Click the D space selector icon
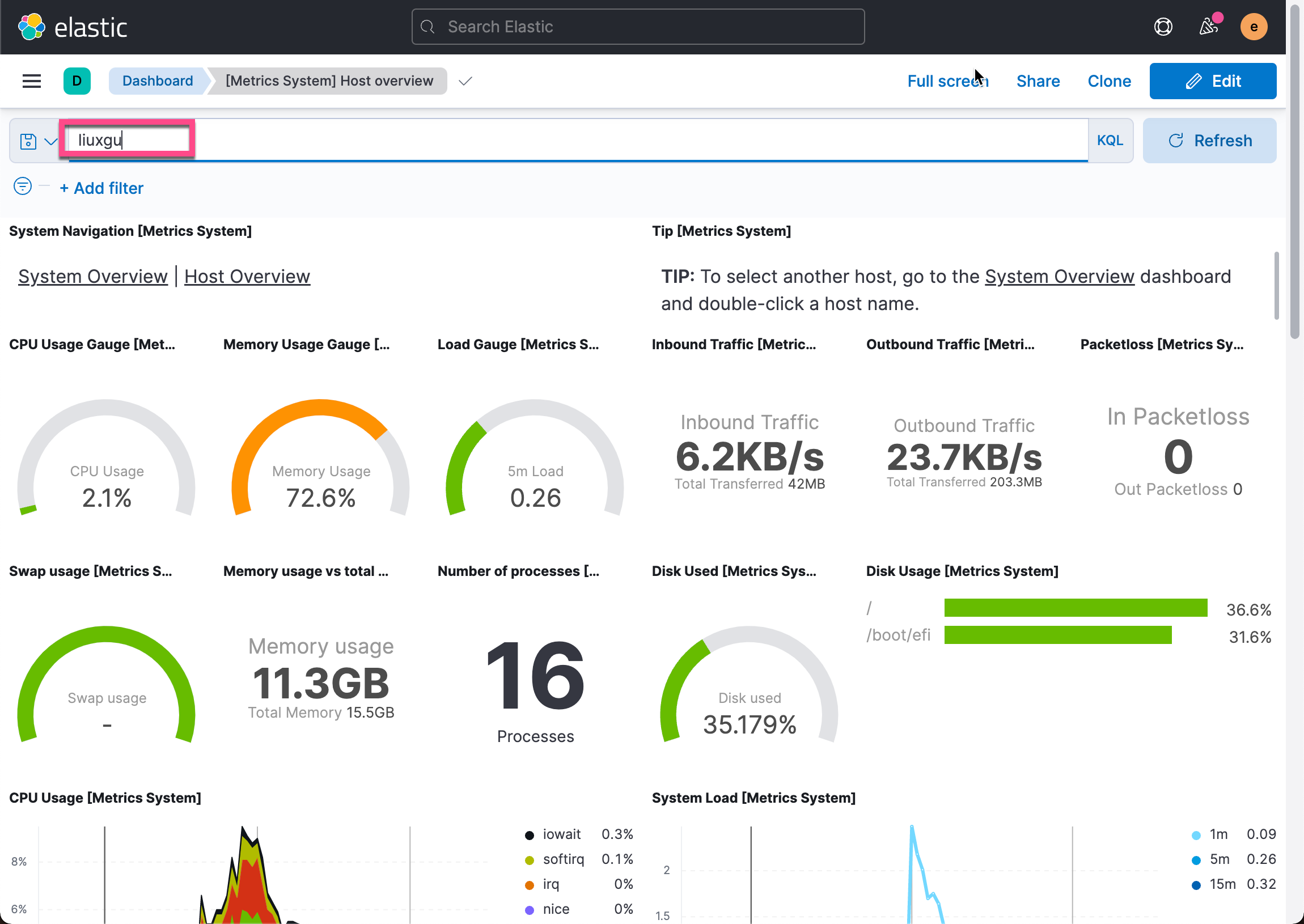1304x924 pixels. (77, 81)
